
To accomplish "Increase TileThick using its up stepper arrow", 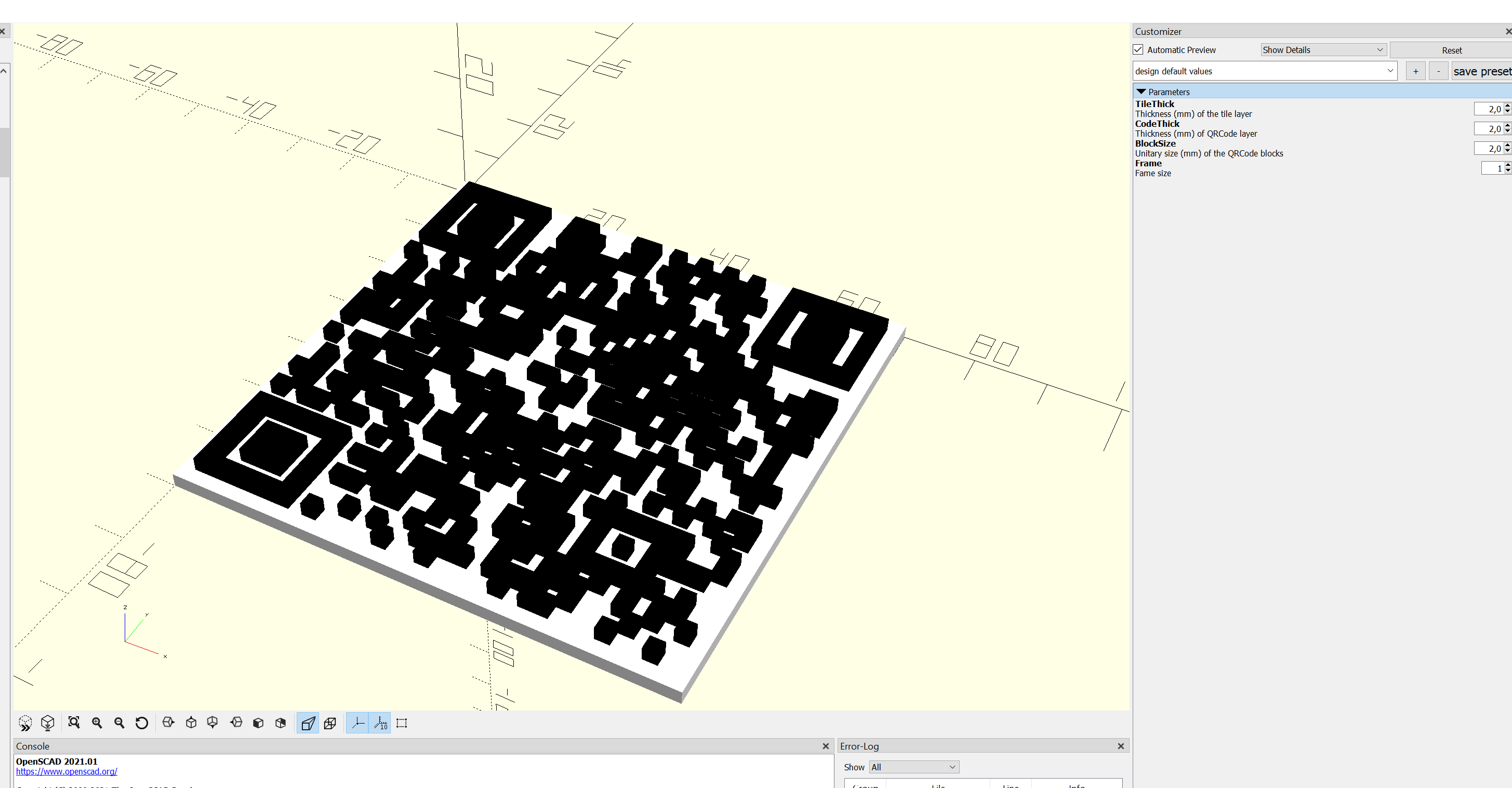I will 1508,106.
